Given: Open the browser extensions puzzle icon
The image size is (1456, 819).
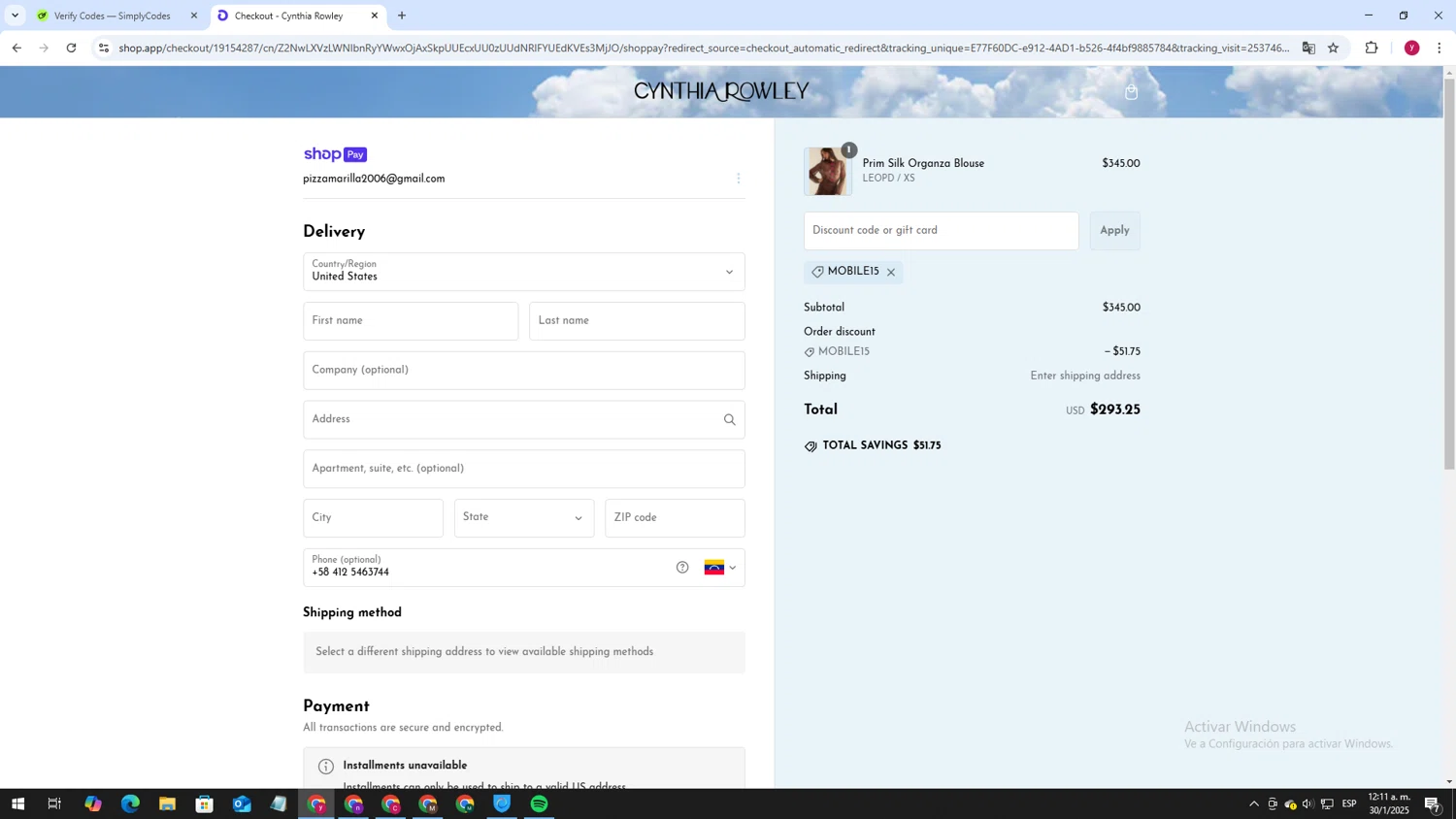Looking at the screenshot, I should pyautogui.click(x=1372, y=48).
